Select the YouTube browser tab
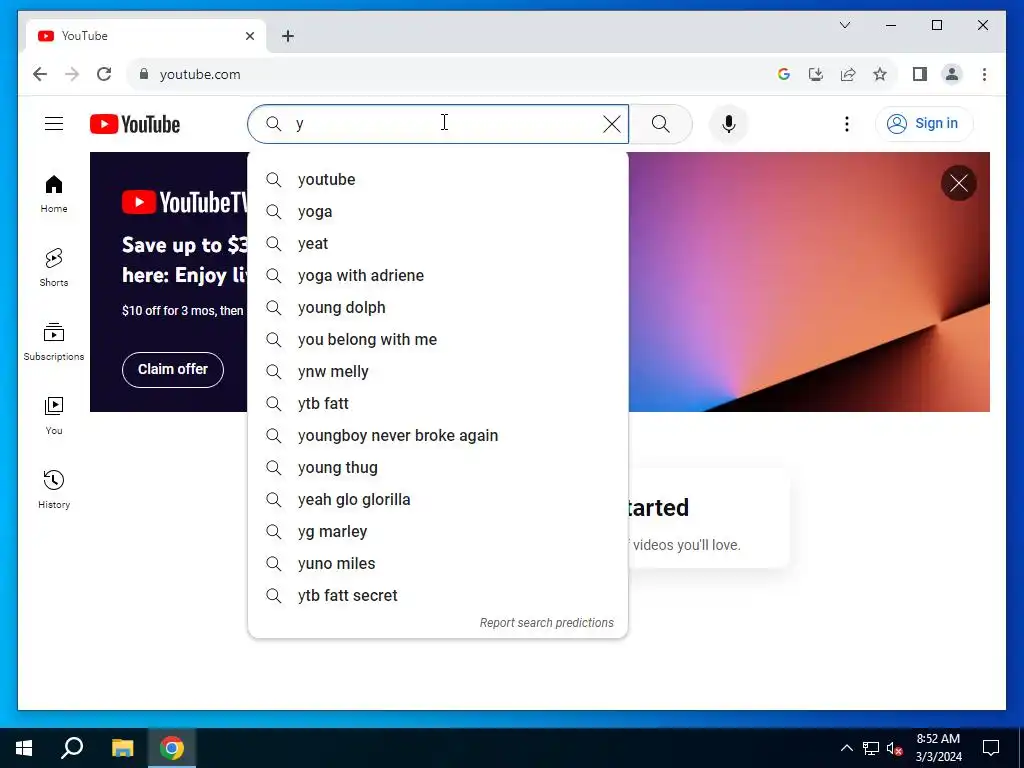Image resolution: width=1024 pixels, height=768 pixels. point(146,36)
